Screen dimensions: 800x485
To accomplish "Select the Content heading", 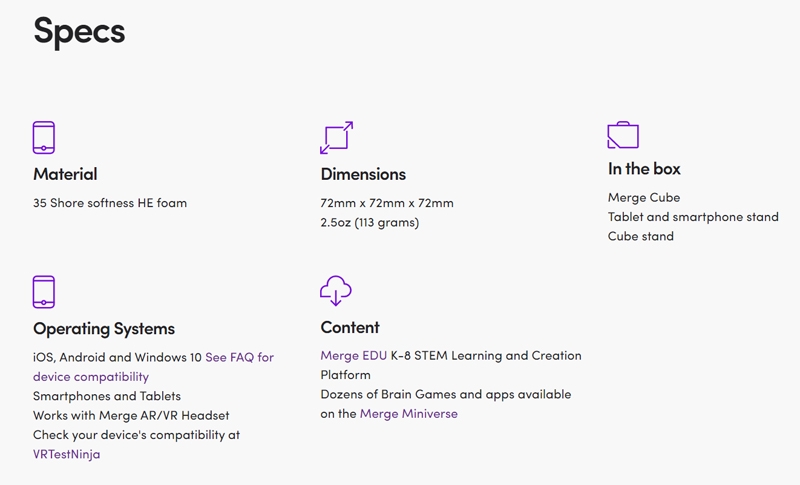I will 350,328.
